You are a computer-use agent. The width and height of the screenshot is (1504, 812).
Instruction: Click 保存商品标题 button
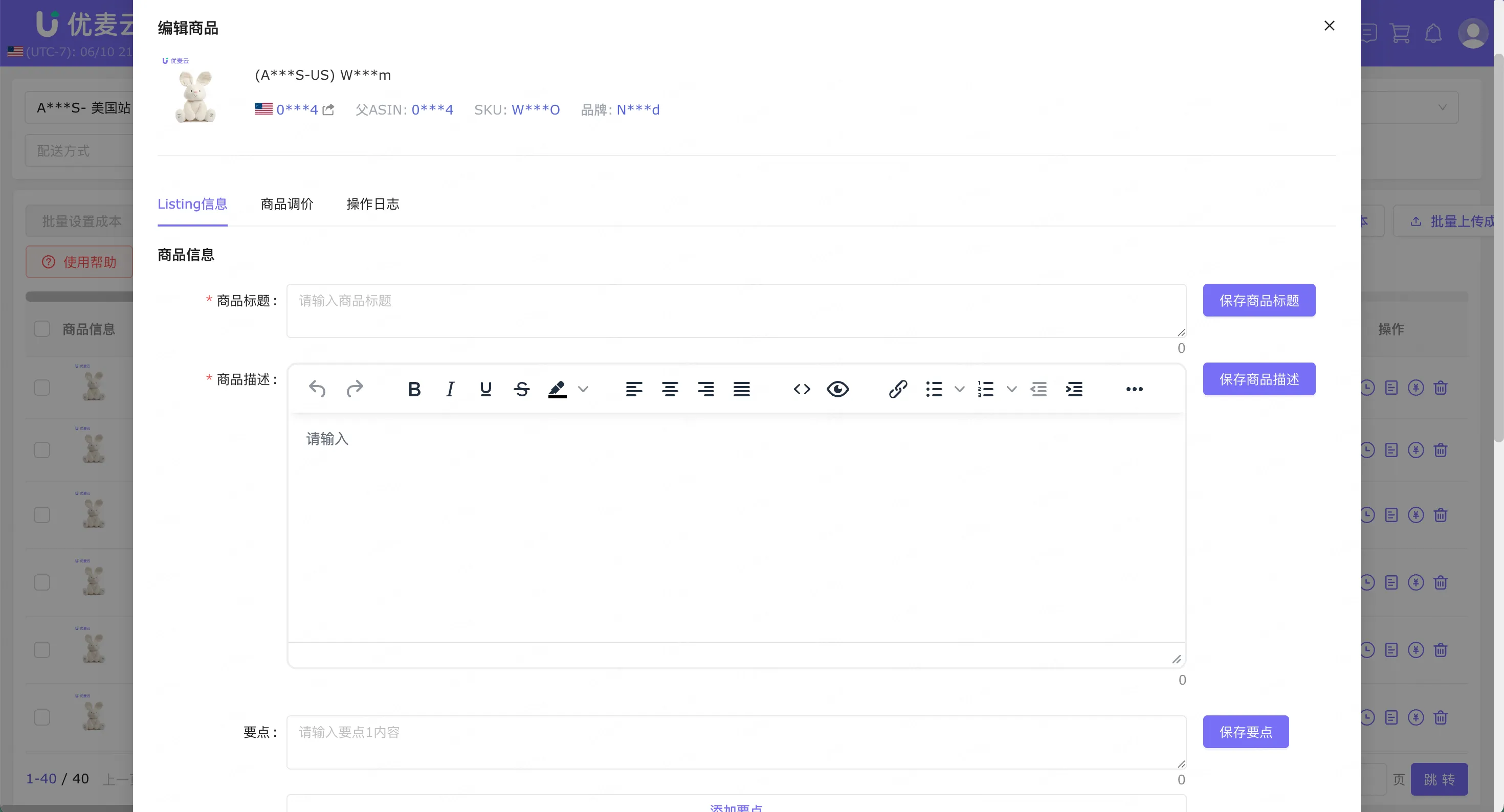[1259, 300]
